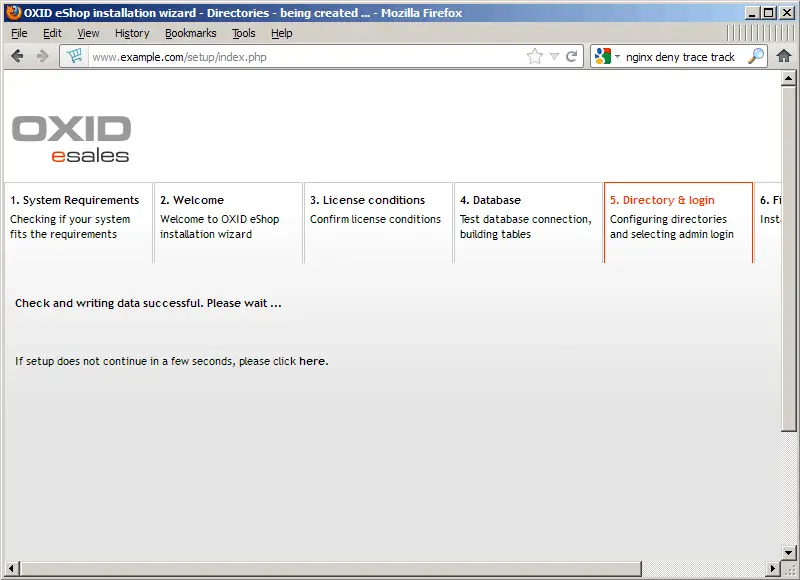Click 'Test database connection' description
The height and width of the screenshot is (580, 800).
pyautogui.click(x=526, y=226)
